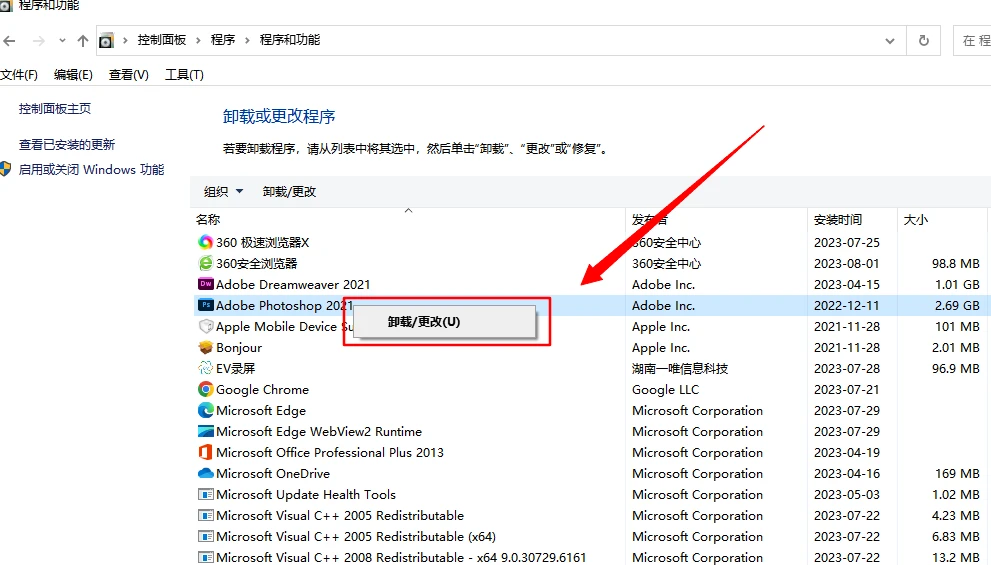Select the Bonjour program name
Image resolution: width=991 pixels, height=565 pixels.
point(239,348)
